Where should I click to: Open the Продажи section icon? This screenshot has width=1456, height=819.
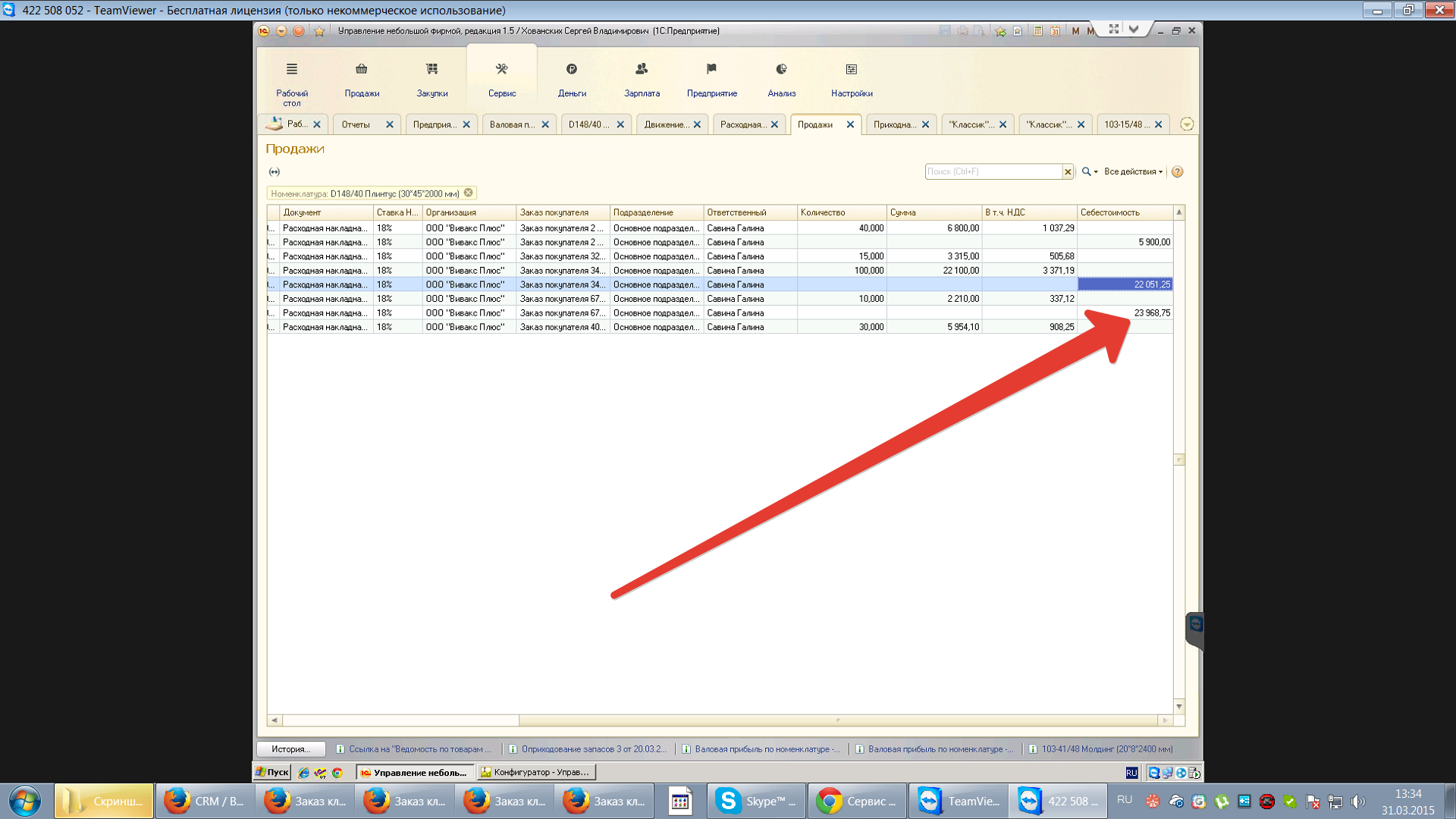(362, 70)
